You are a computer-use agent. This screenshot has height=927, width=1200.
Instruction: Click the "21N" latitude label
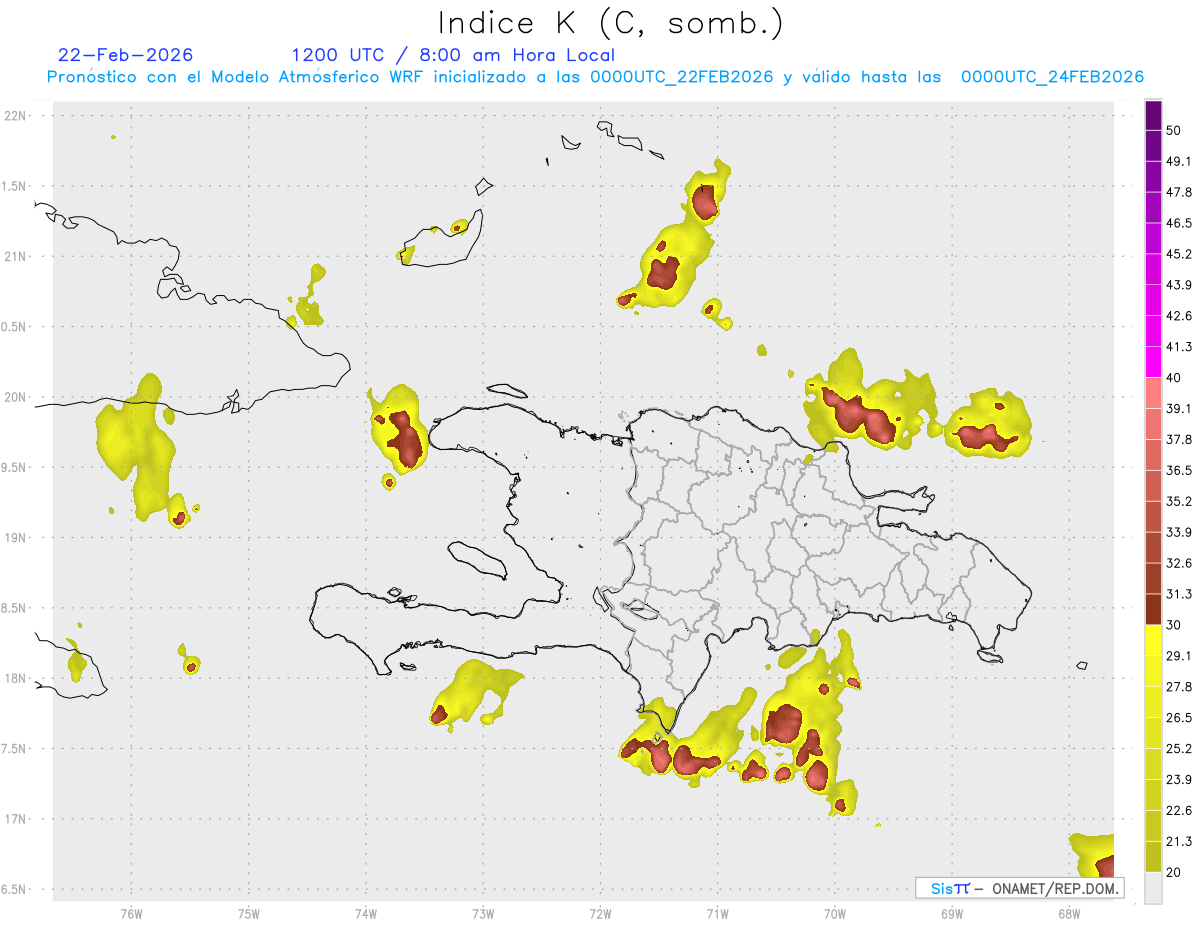coord(17,256)
